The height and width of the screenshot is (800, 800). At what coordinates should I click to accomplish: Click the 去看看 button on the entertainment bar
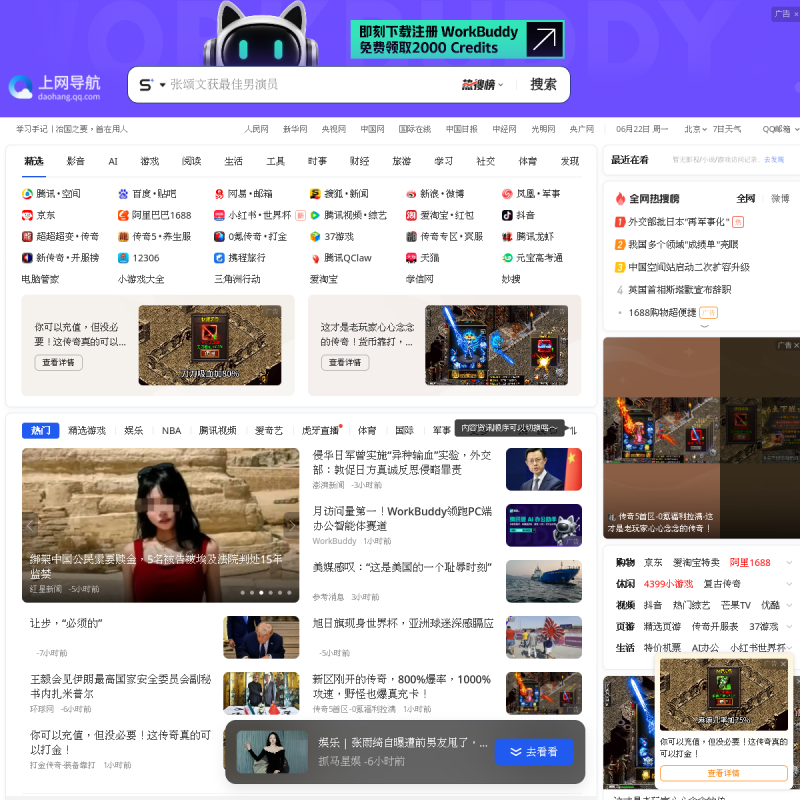[x=534, y=752]
